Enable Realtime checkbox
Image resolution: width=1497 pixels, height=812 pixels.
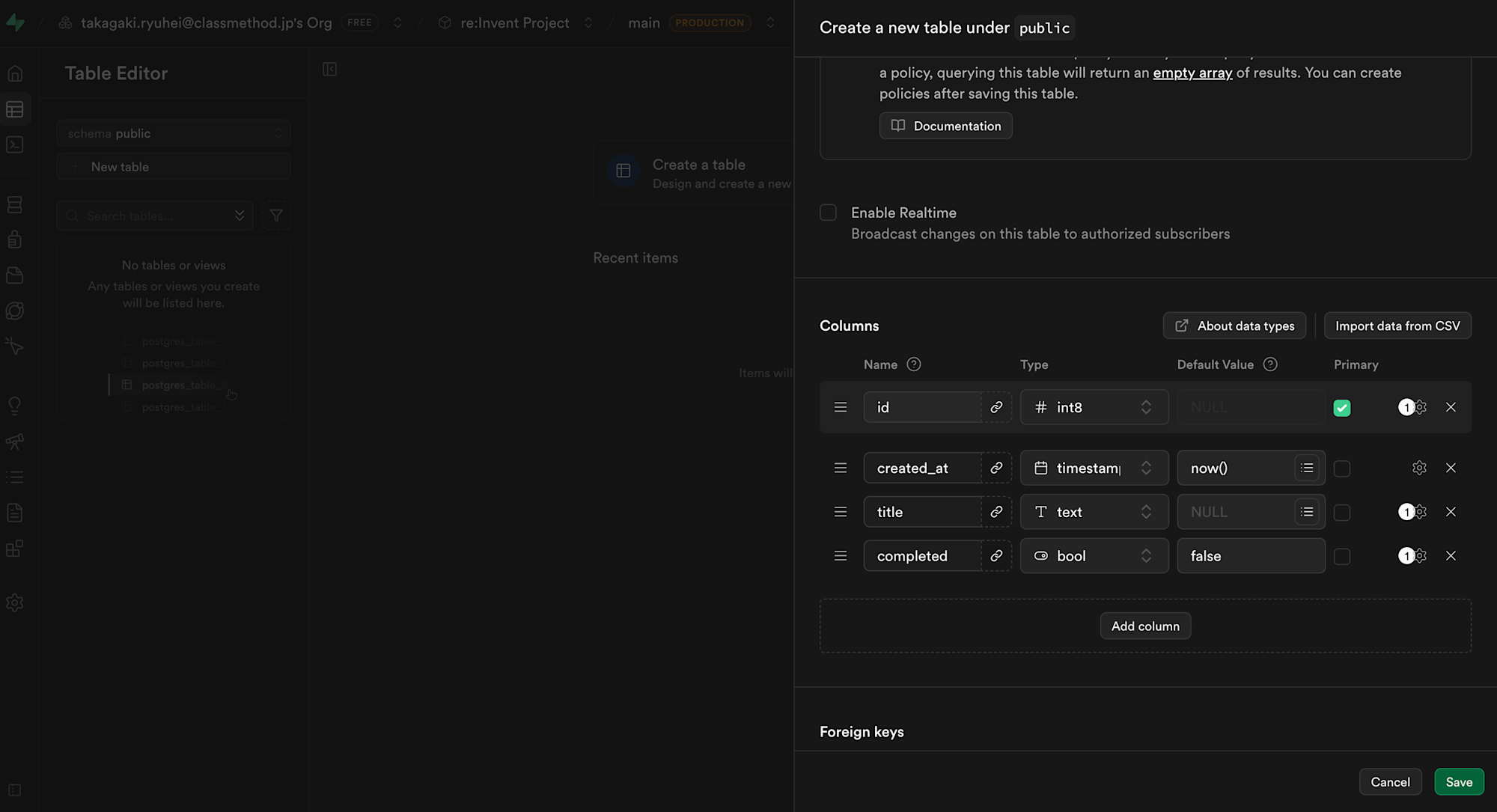tap(828, 213)
